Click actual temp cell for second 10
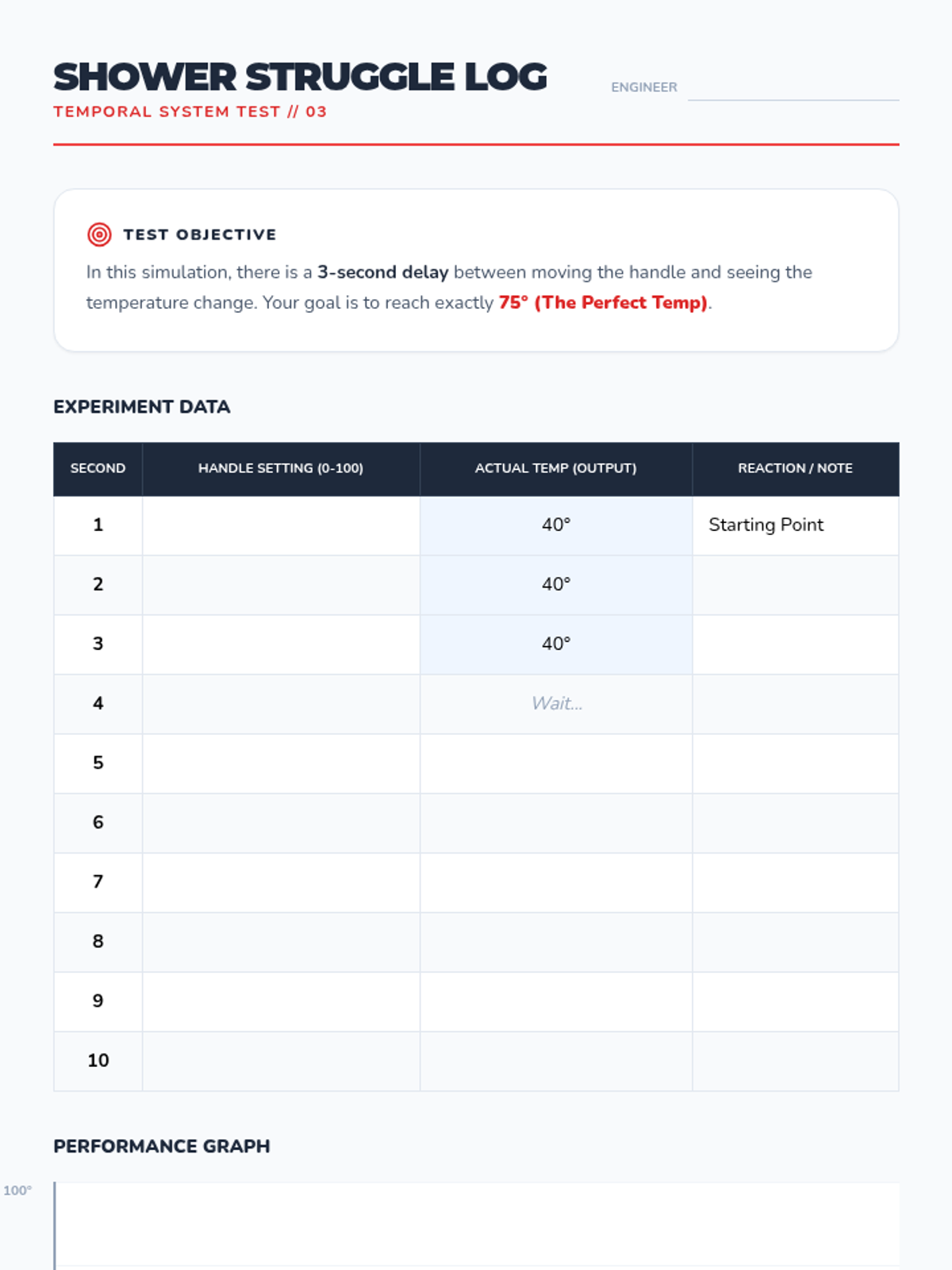The image size is (952, 1270). 556,1061
